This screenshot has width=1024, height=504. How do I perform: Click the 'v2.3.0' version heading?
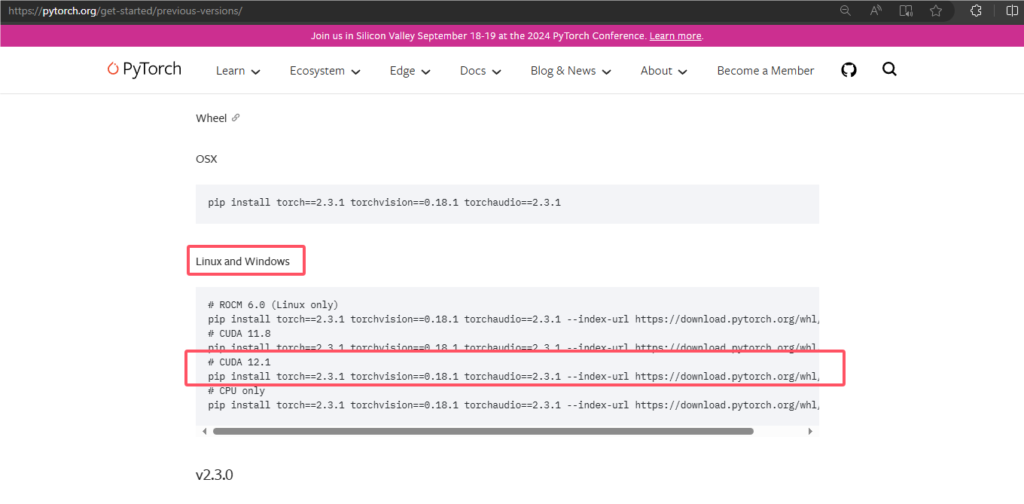(x=214, y=475)
